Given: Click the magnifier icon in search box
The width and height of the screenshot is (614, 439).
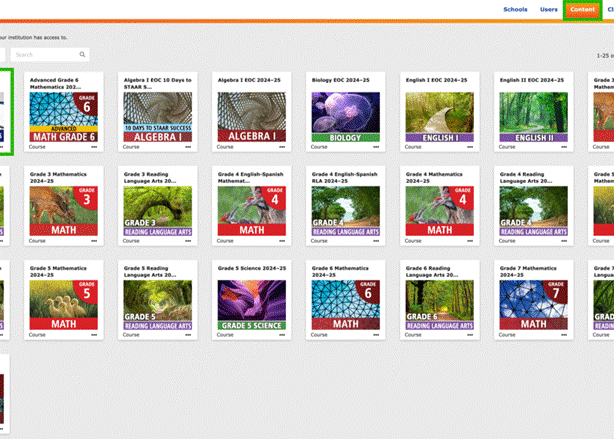Looking at the screenshot, I should [83, 54].
